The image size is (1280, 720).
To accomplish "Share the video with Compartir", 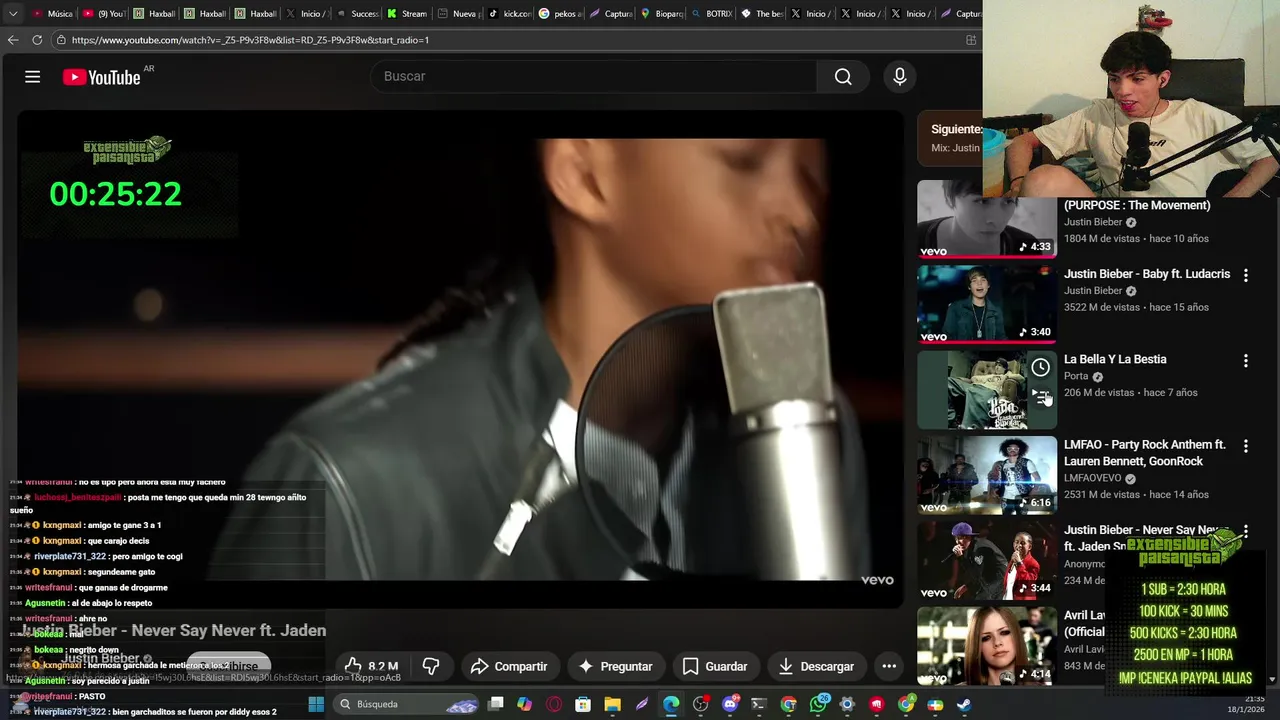I will pos(509,666).
